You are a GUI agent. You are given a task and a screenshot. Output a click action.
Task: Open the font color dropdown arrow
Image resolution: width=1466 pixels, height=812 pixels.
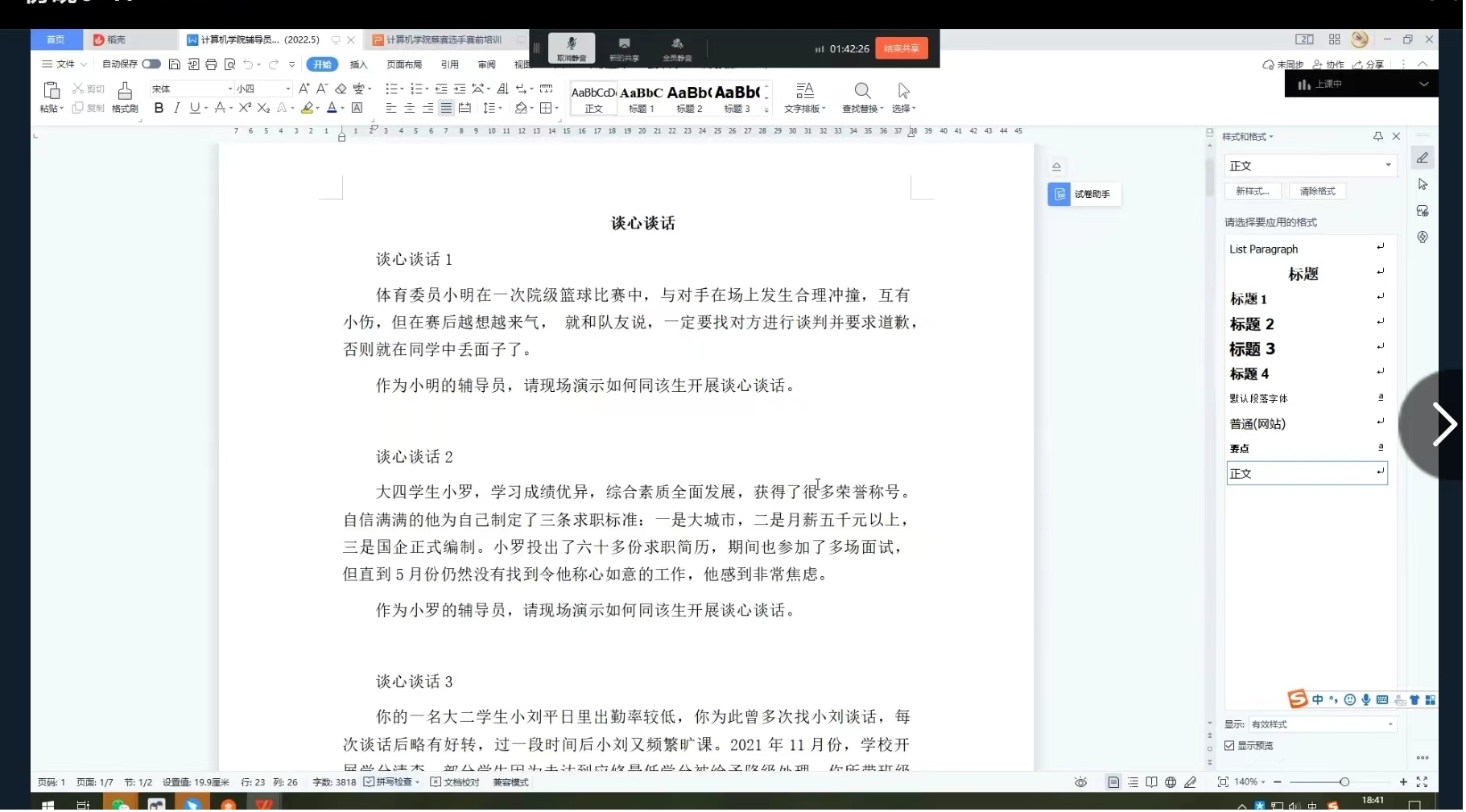tap(342, 109)
